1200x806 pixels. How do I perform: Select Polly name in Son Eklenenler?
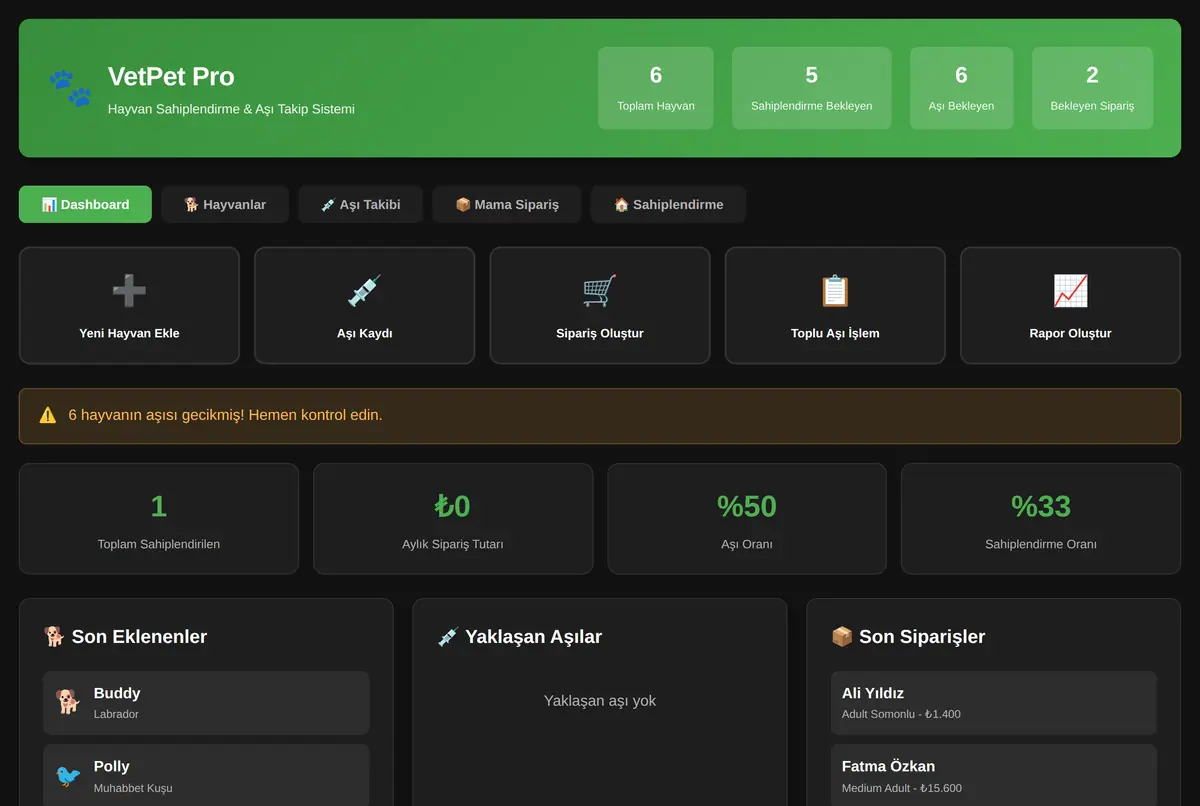[x=112, y=766]
